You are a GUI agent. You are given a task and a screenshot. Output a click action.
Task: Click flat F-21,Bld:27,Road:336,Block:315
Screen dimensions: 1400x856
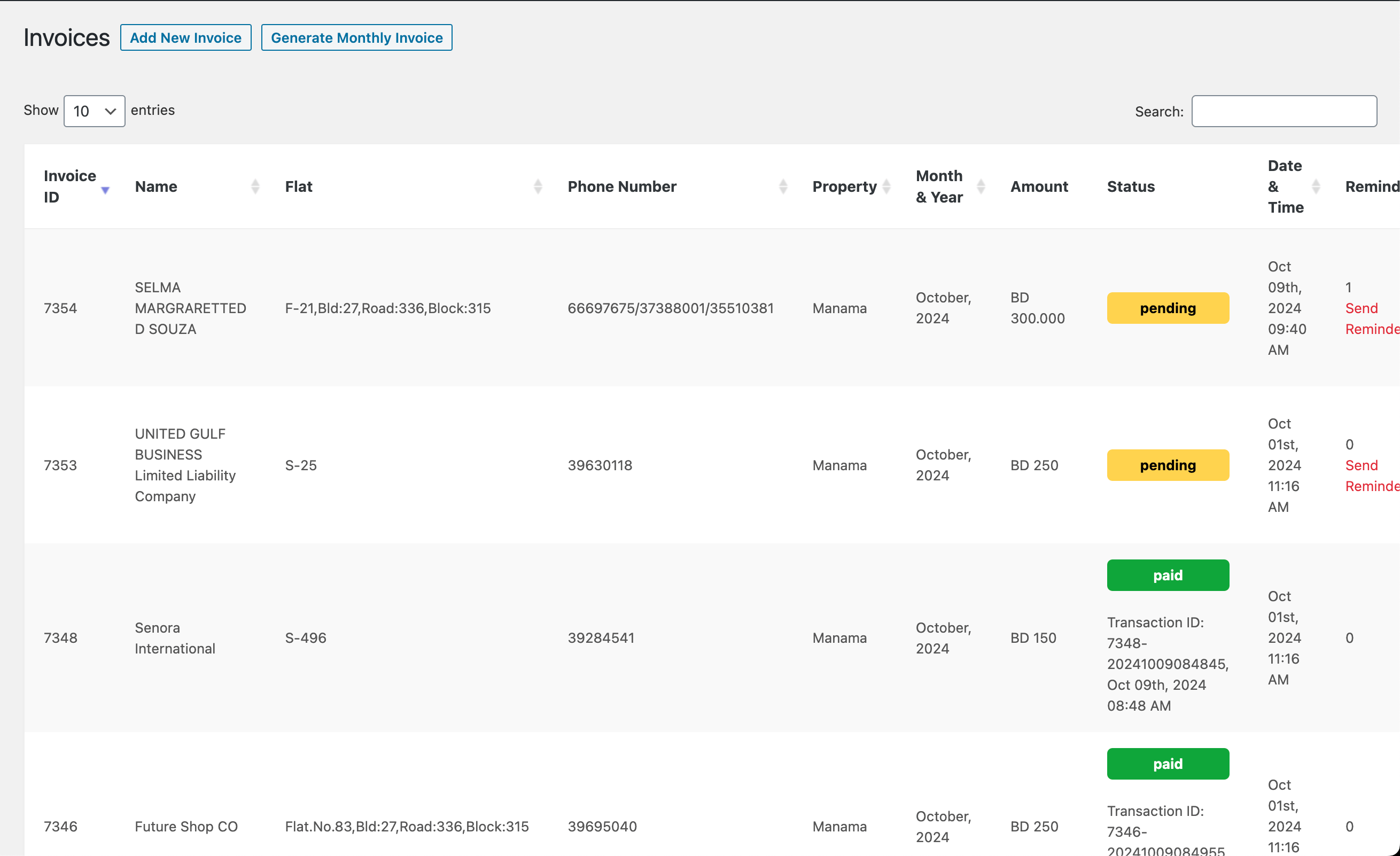[x=388, y=308]
